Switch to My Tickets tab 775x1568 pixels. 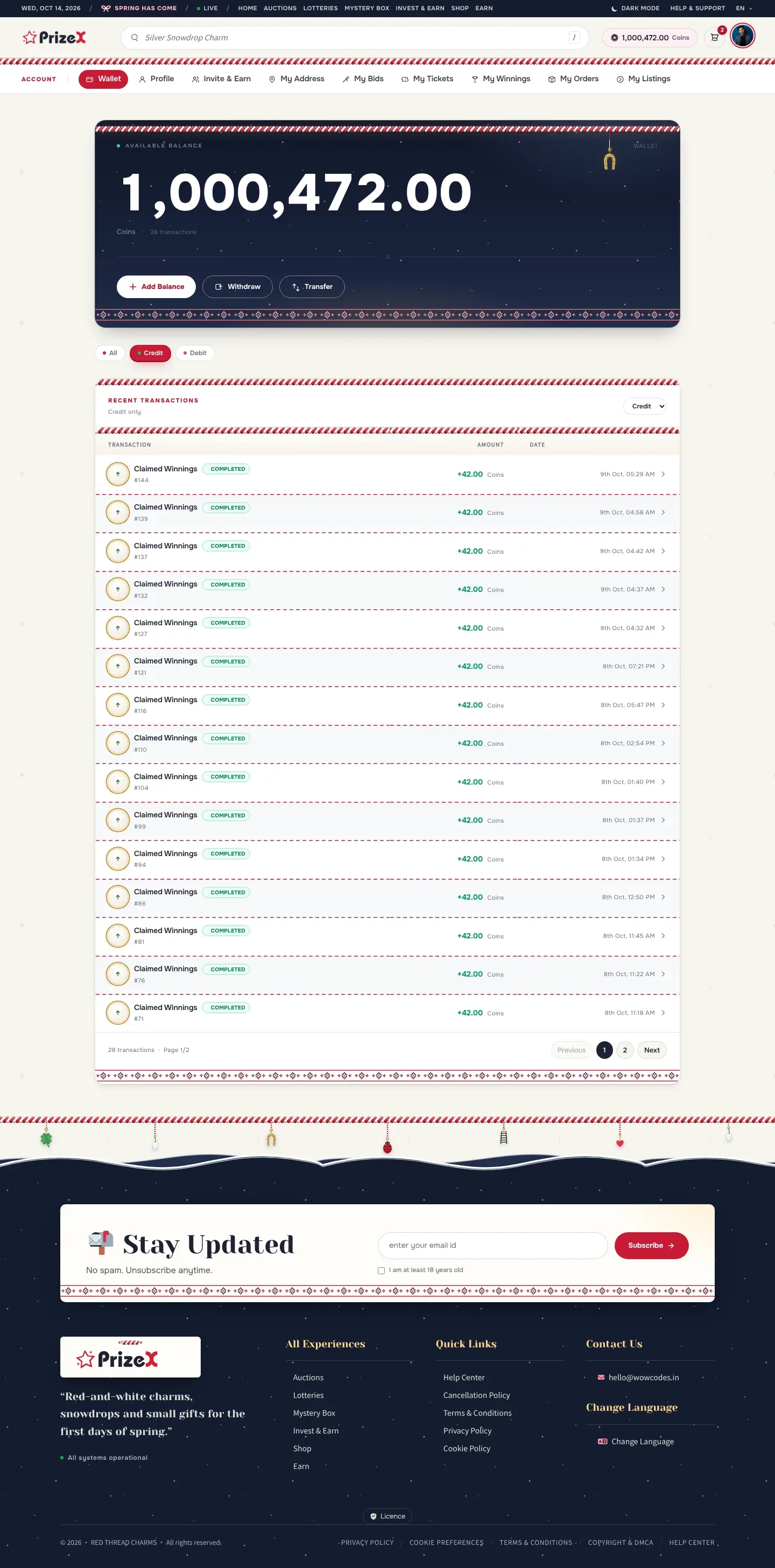427,79
